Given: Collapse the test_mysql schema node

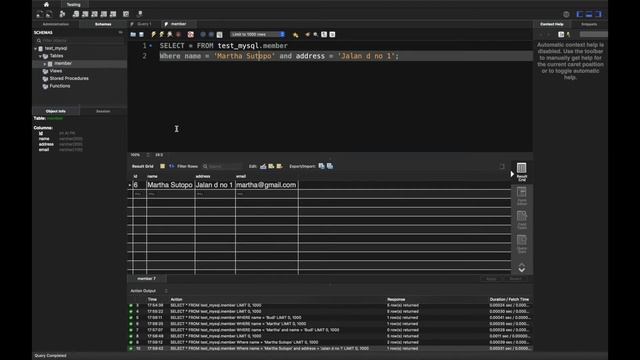Looking at the screenshot, I should [36, 49].
